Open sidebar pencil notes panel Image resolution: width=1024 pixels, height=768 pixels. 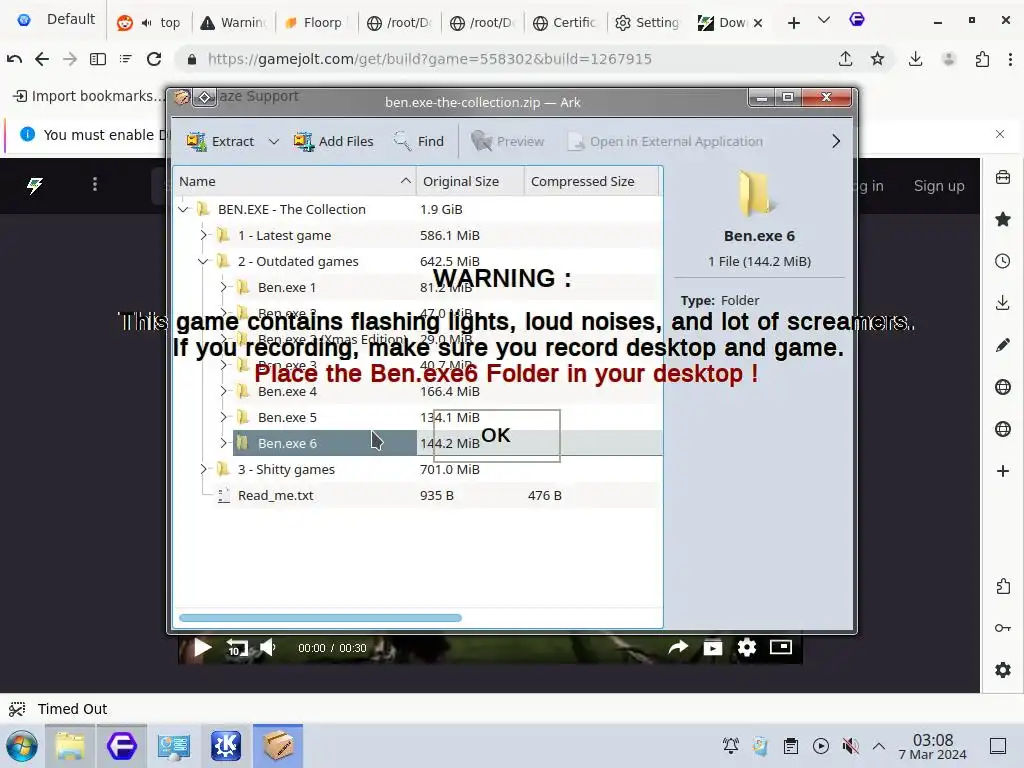pyautogui.click(x=1002, y=345)
